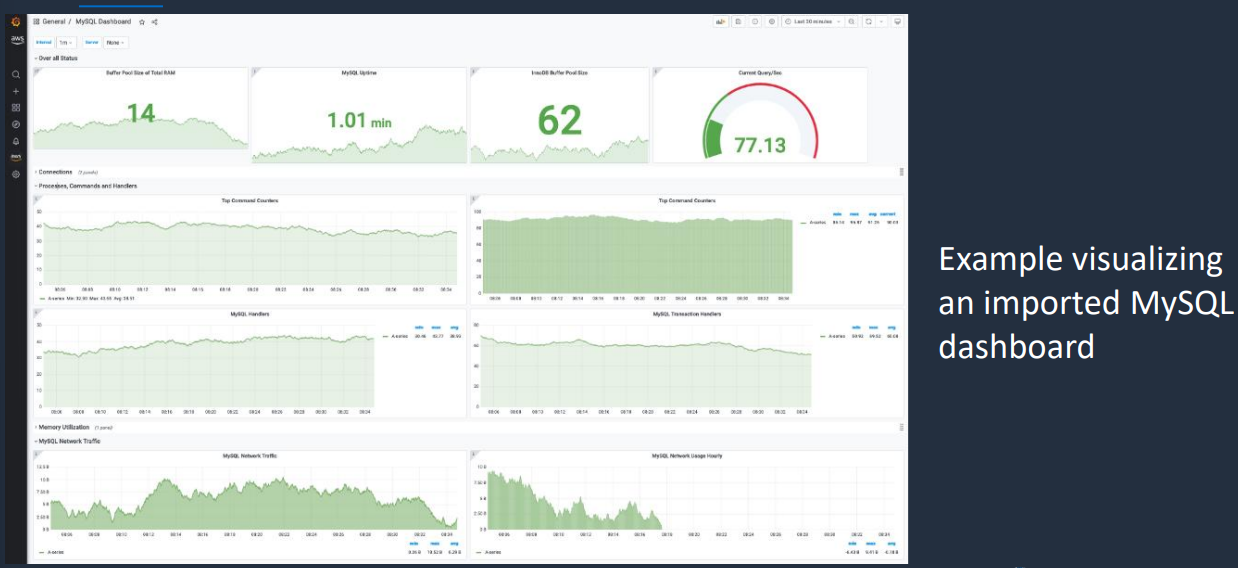Open the Last 30 minutes time picker
1238x568 pixels.
coord(814,21)
